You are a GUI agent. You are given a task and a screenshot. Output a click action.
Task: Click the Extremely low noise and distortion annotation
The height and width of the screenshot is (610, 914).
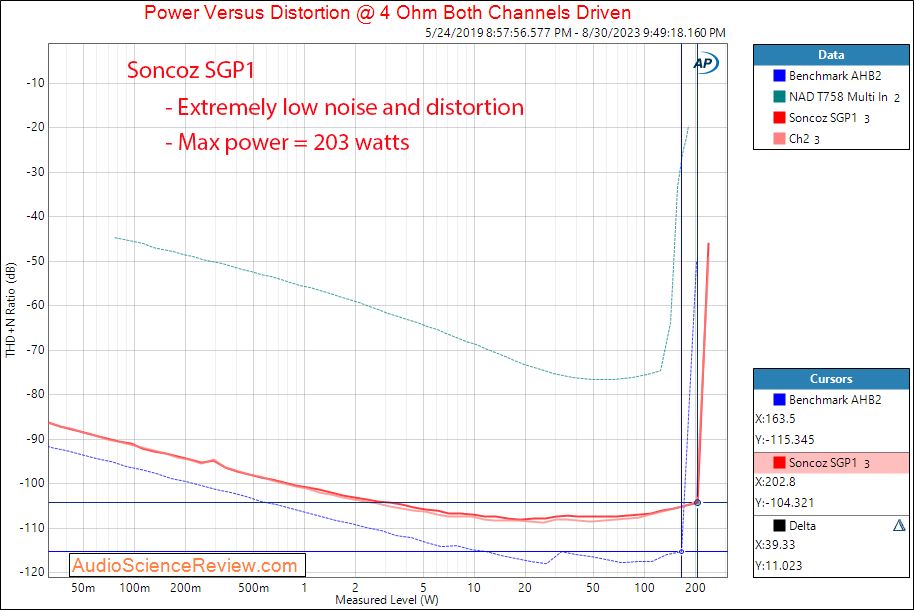pos(344,107)
